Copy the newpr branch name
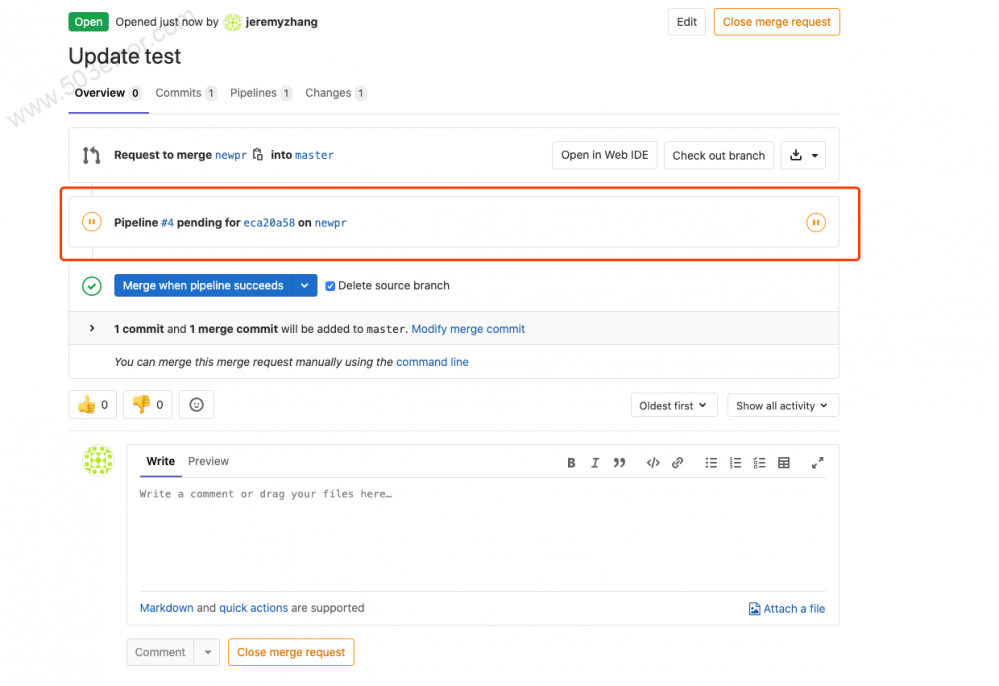Viewport: 999px width, 686px height. point(258,155)
